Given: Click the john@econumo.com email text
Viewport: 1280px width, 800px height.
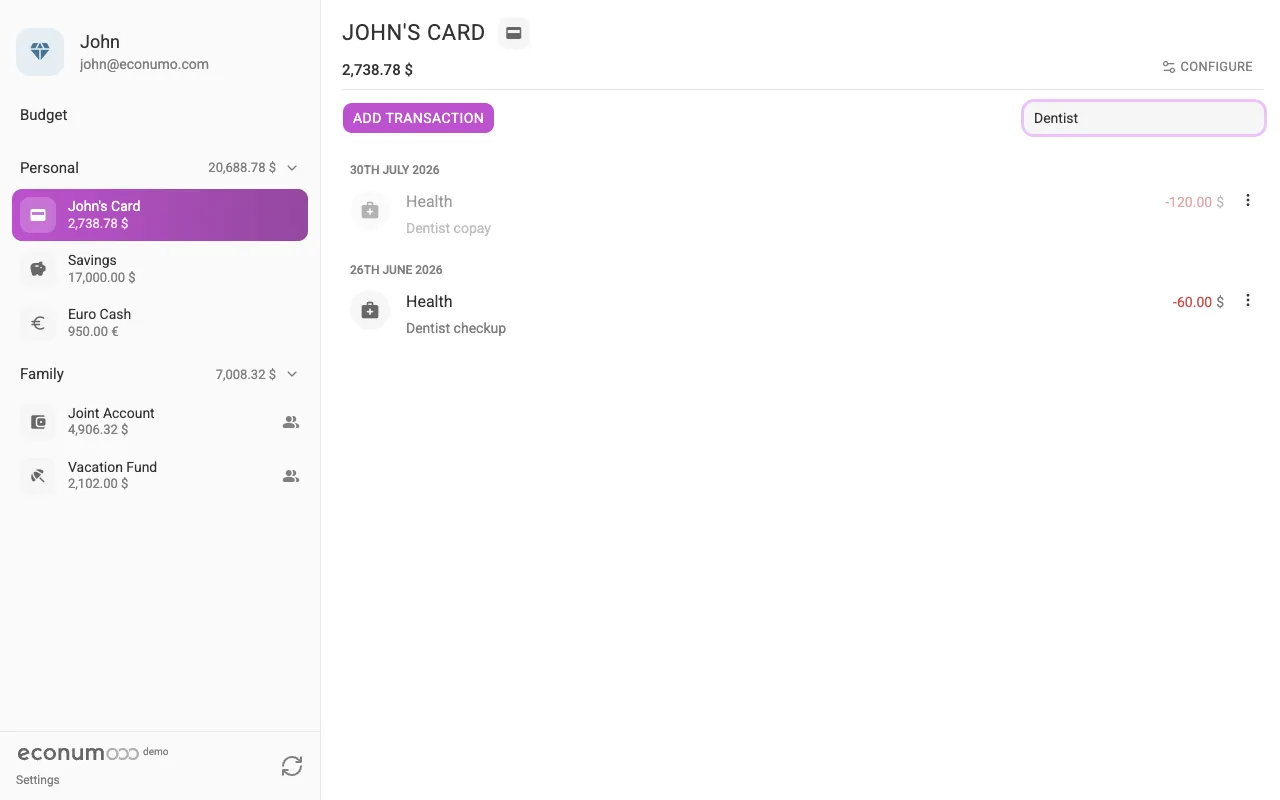Looking at the screenshot, I should (x=144, y=64).
